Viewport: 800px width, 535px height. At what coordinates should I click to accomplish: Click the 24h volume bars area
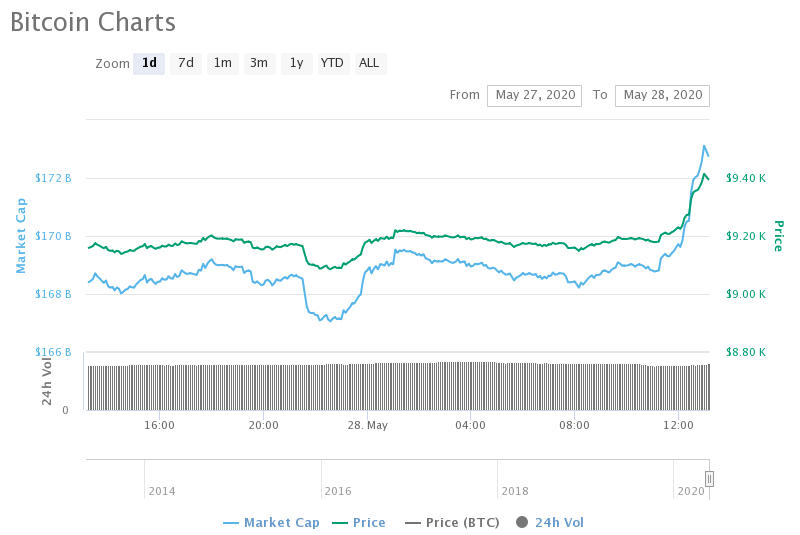tap(398, 386)
